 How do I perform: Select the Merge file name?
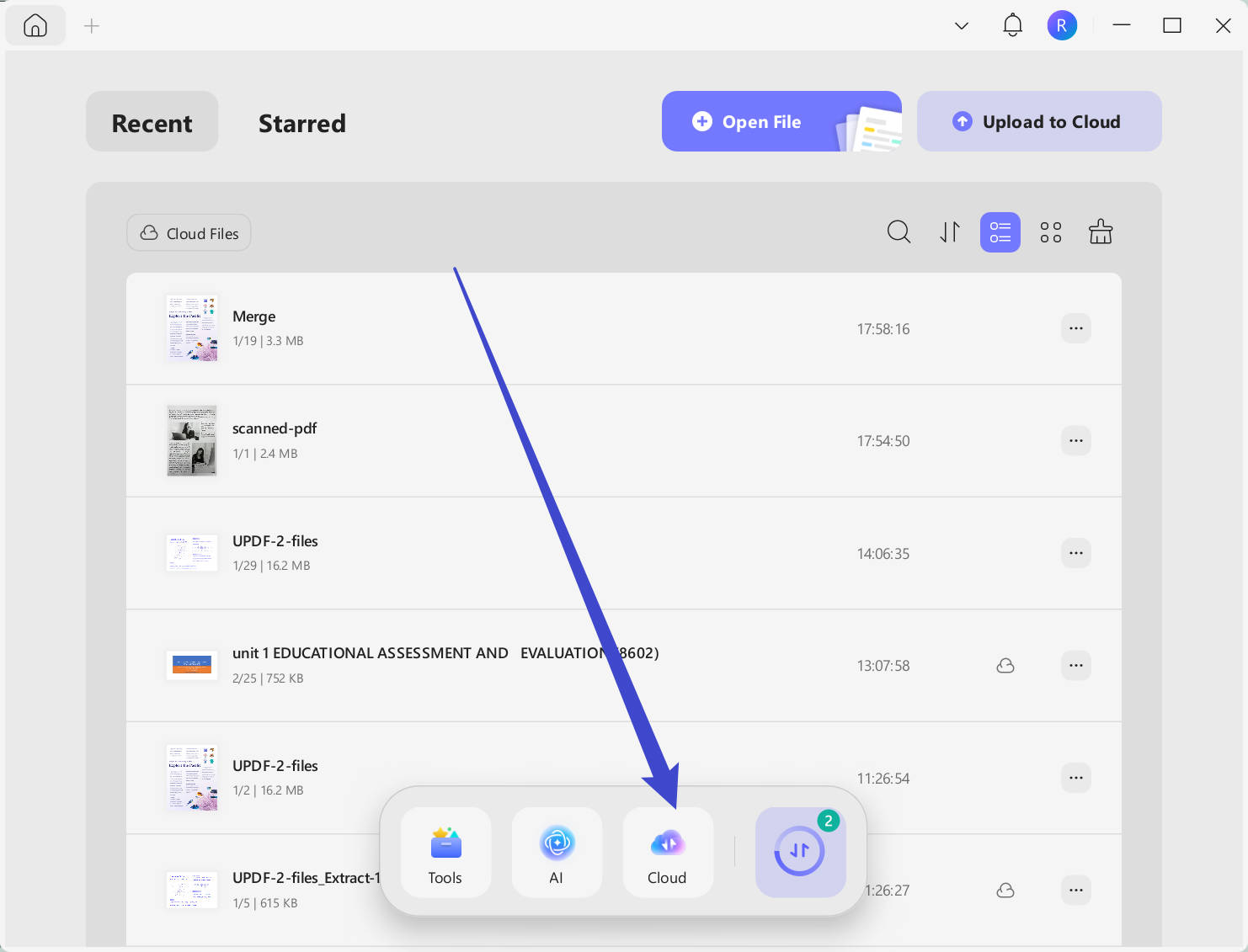(x=254, y=316)
